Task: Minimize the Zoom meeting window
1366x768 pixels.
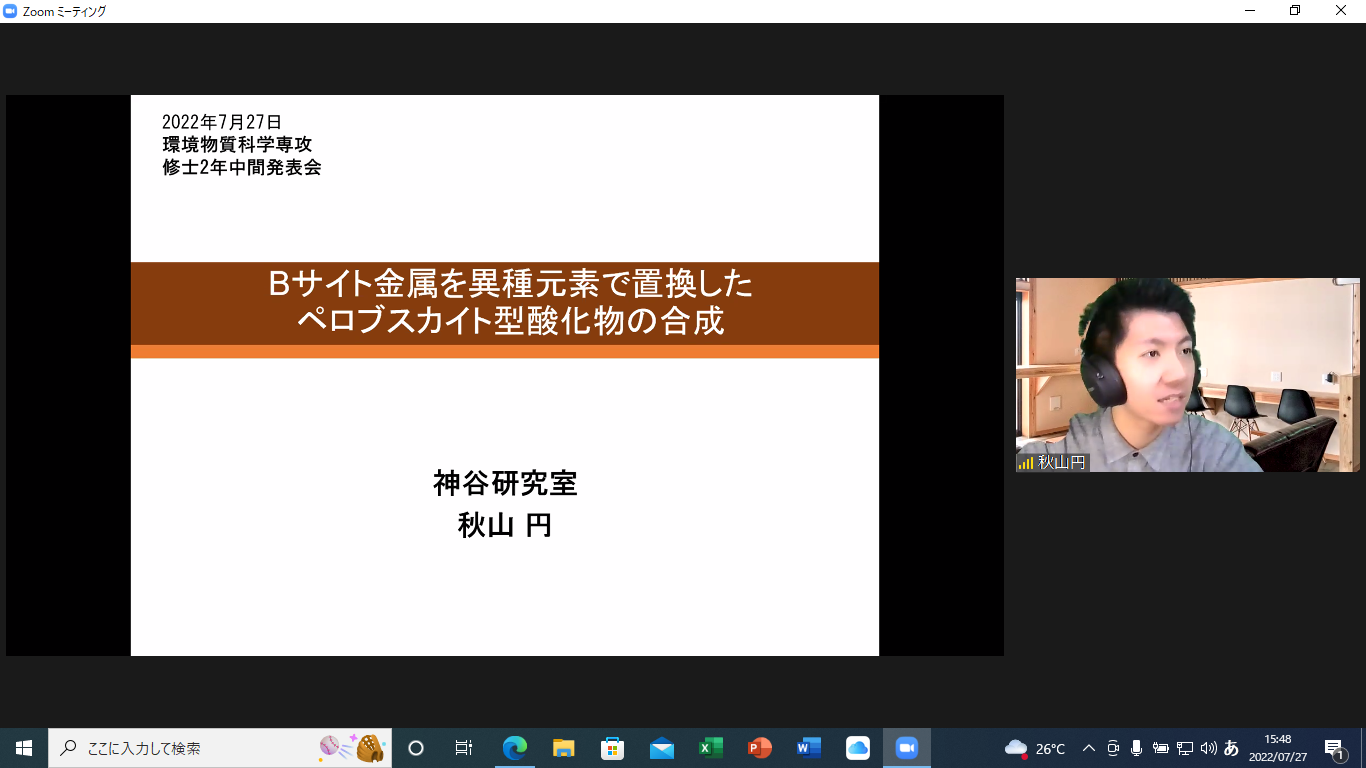Action: (x=1250, y=11)
